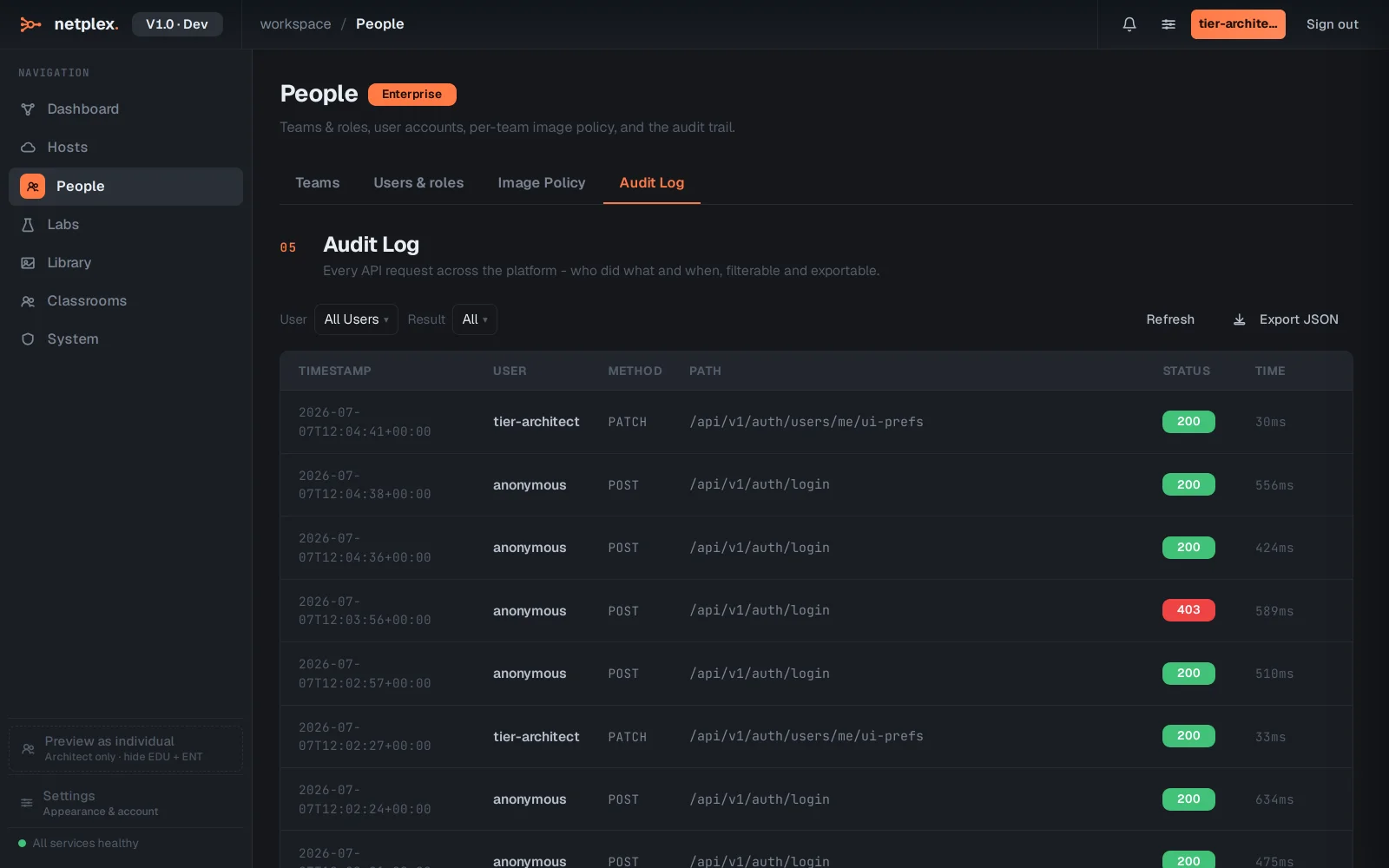Viewport: 1389px width, 868px height.
Task: Click the Export JSON download icon
Action: pyautogui.click(x=1240, y=319)
